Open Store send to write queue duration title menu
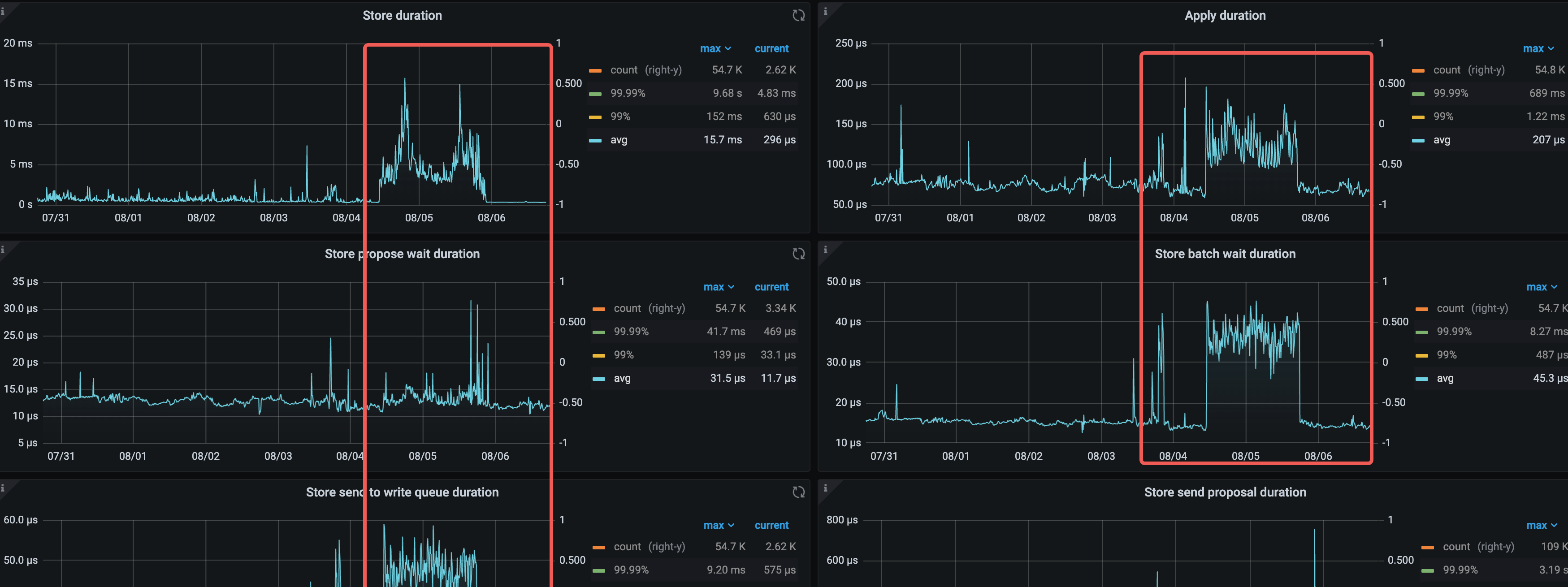This screenshot has height=587, width=1568. [403, 492]
